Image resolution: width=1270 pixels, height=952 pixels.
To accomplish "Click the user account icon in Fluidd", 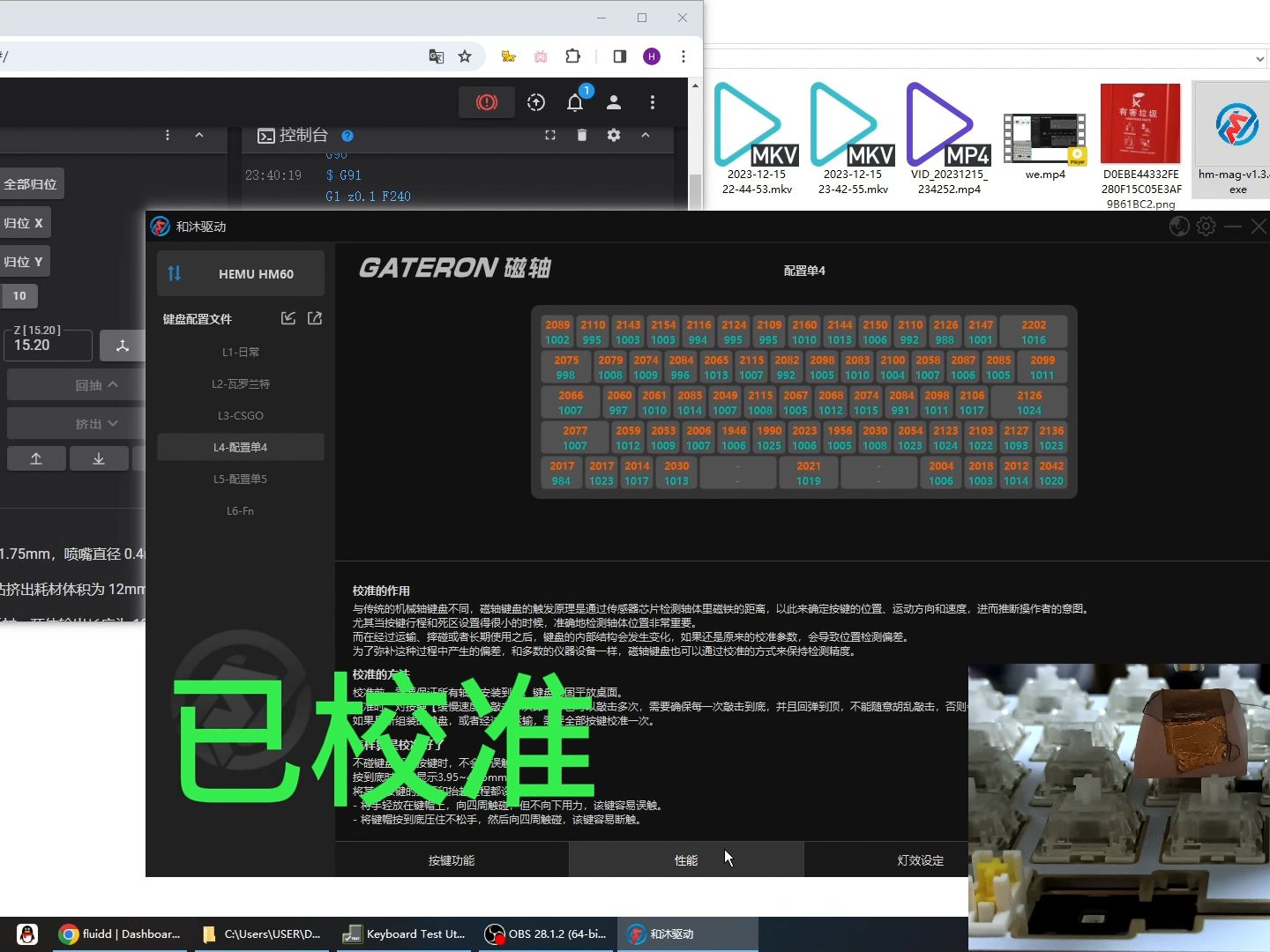I will click(614, 102).
